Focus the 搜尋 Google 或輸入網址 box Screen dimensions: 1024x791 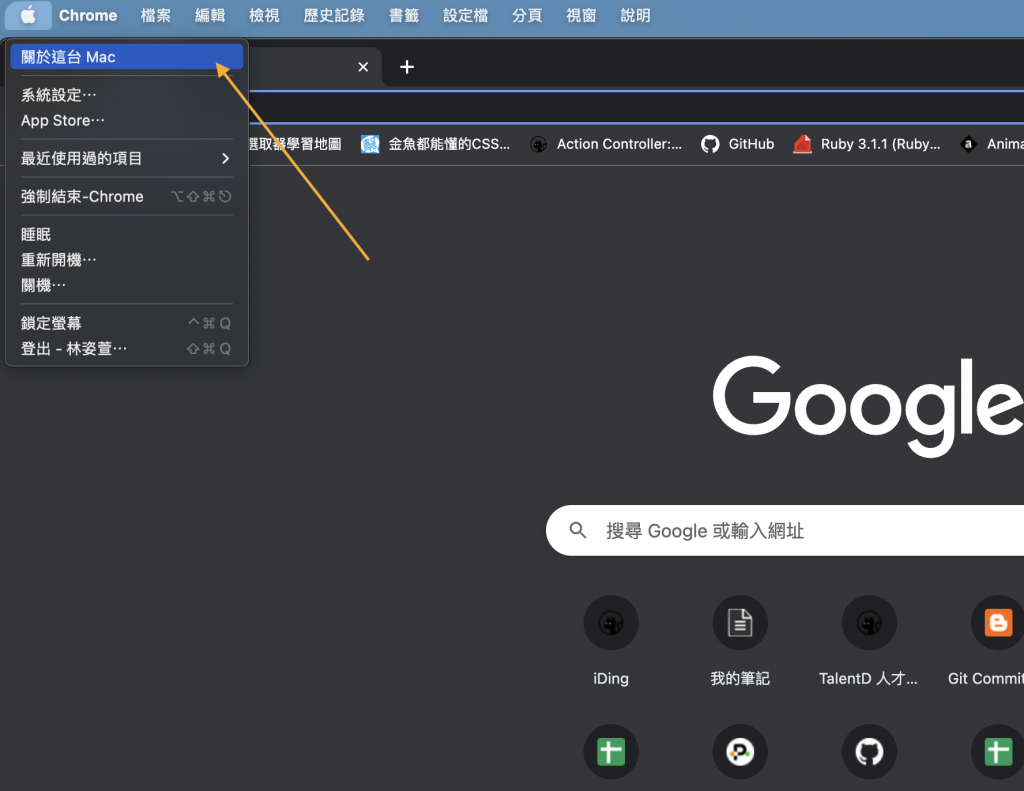[x=785, y=530]
